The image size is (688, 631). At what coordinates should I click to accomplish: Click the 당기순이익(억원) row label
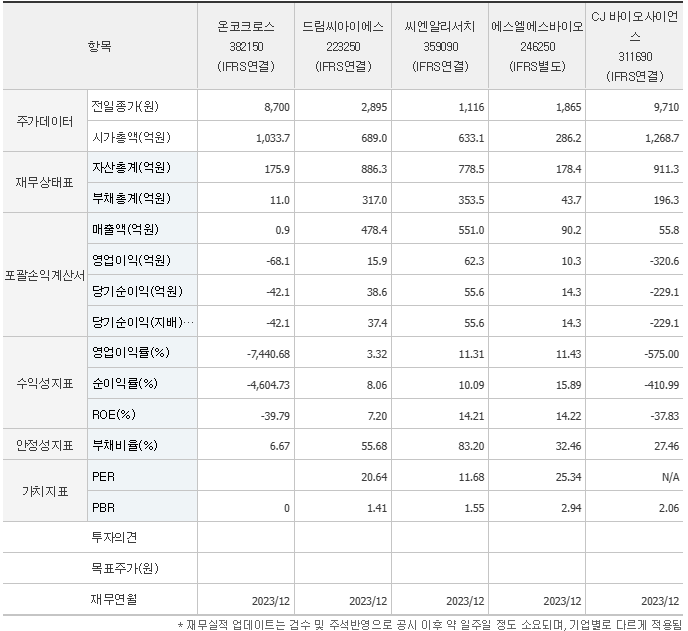tap(137, 291)
